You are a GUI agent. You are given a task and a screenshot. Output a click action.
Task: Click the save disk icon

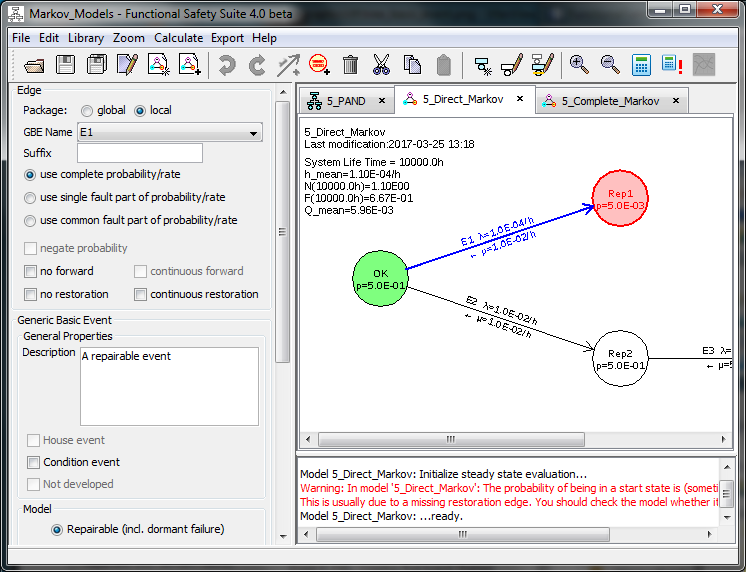66,65
